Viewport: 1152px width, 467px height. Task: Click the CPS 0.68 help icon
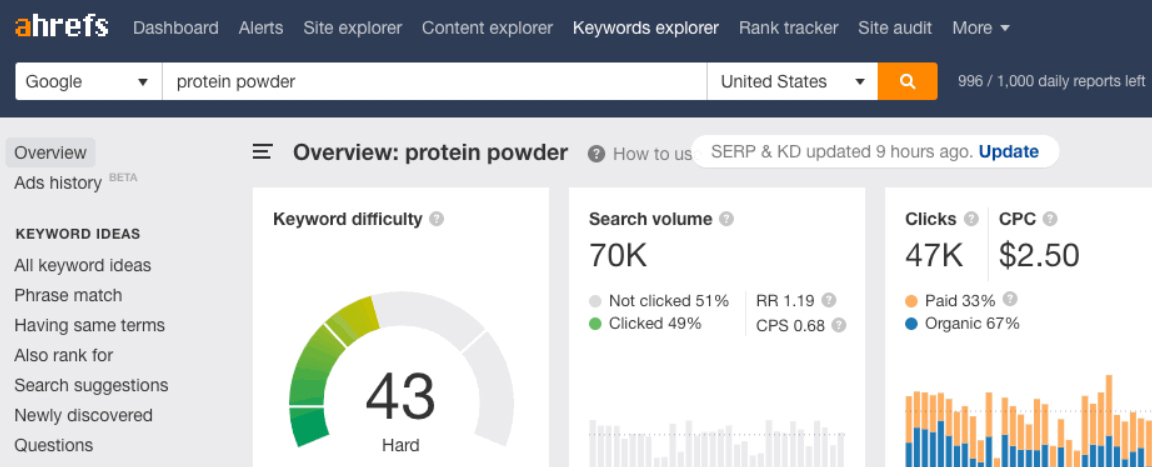pos(838,324)
